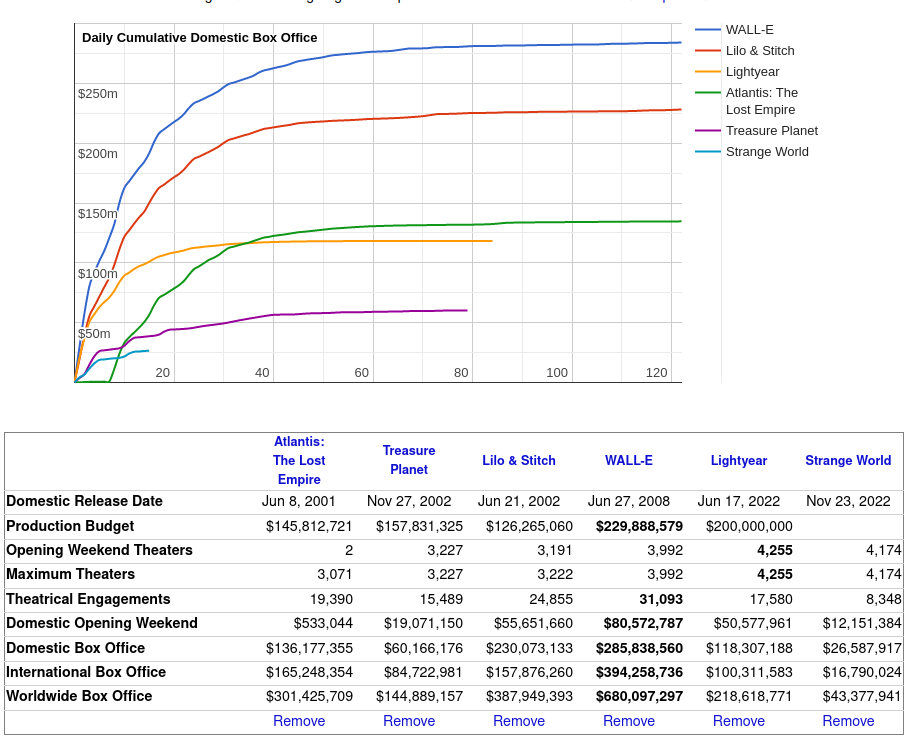Viewport: 912px width, 748px height.
Task: Click the WALL-E budget value $229,888,579
Action: coord(639,526)
